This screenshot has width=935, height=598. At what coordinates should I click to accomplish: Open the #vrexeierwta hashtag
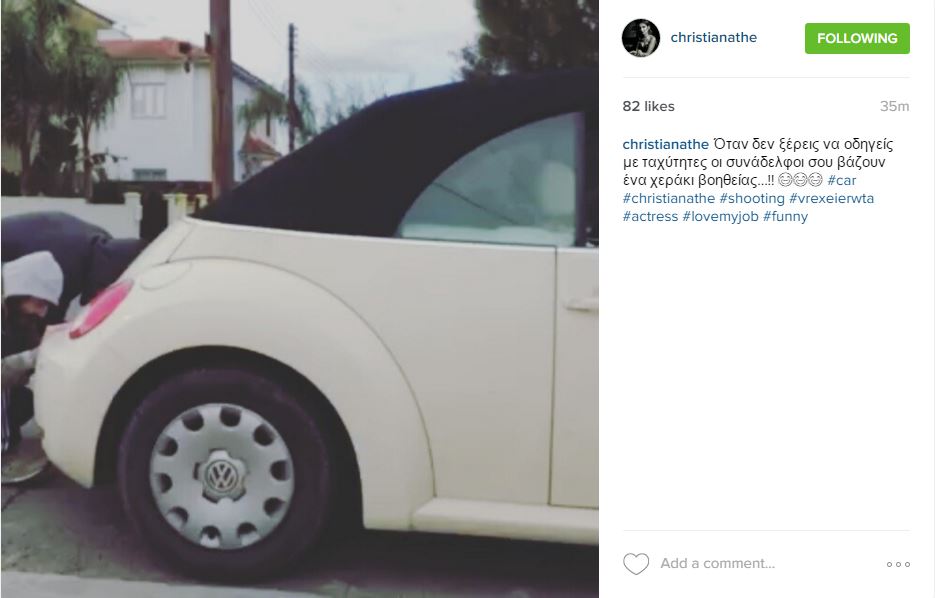pyautogui.click(x=831, y=198)
